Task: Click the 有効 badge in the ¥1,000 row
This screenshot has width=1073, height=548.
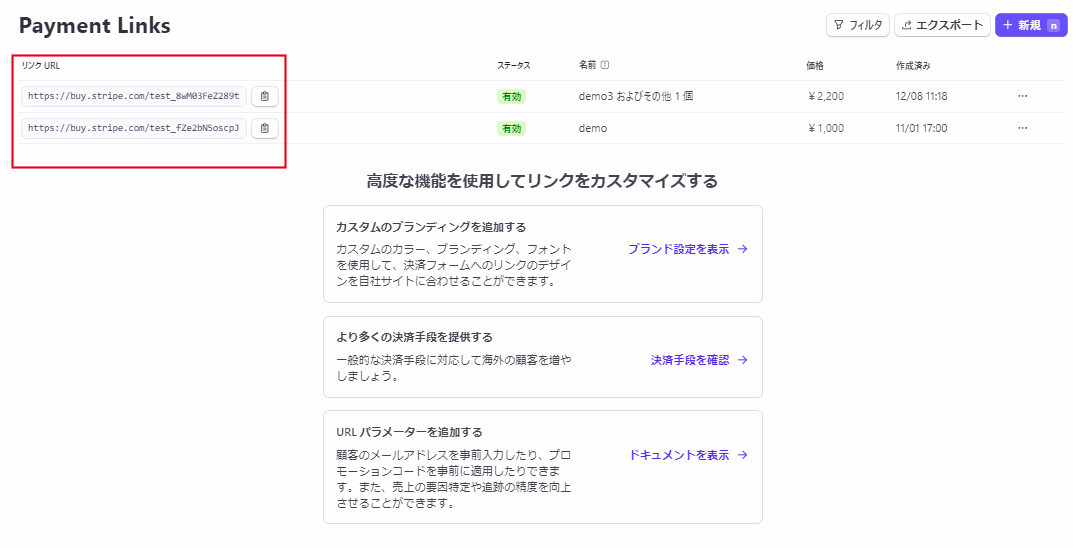Action: [511, 128]
